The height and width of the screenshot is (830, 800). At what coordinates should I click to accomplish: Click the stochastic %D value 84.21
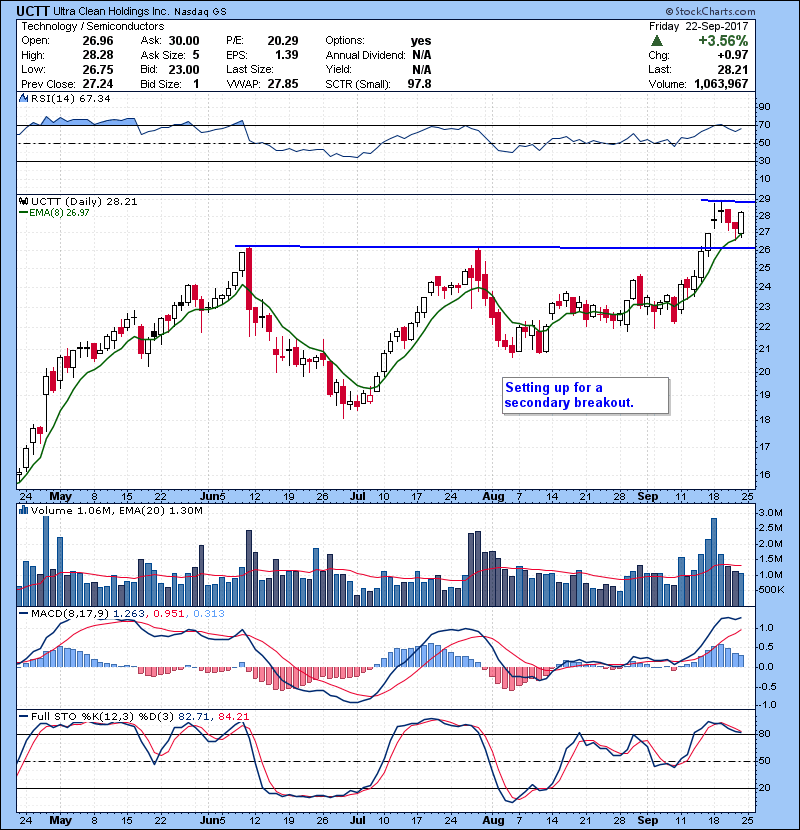(233, 717)
